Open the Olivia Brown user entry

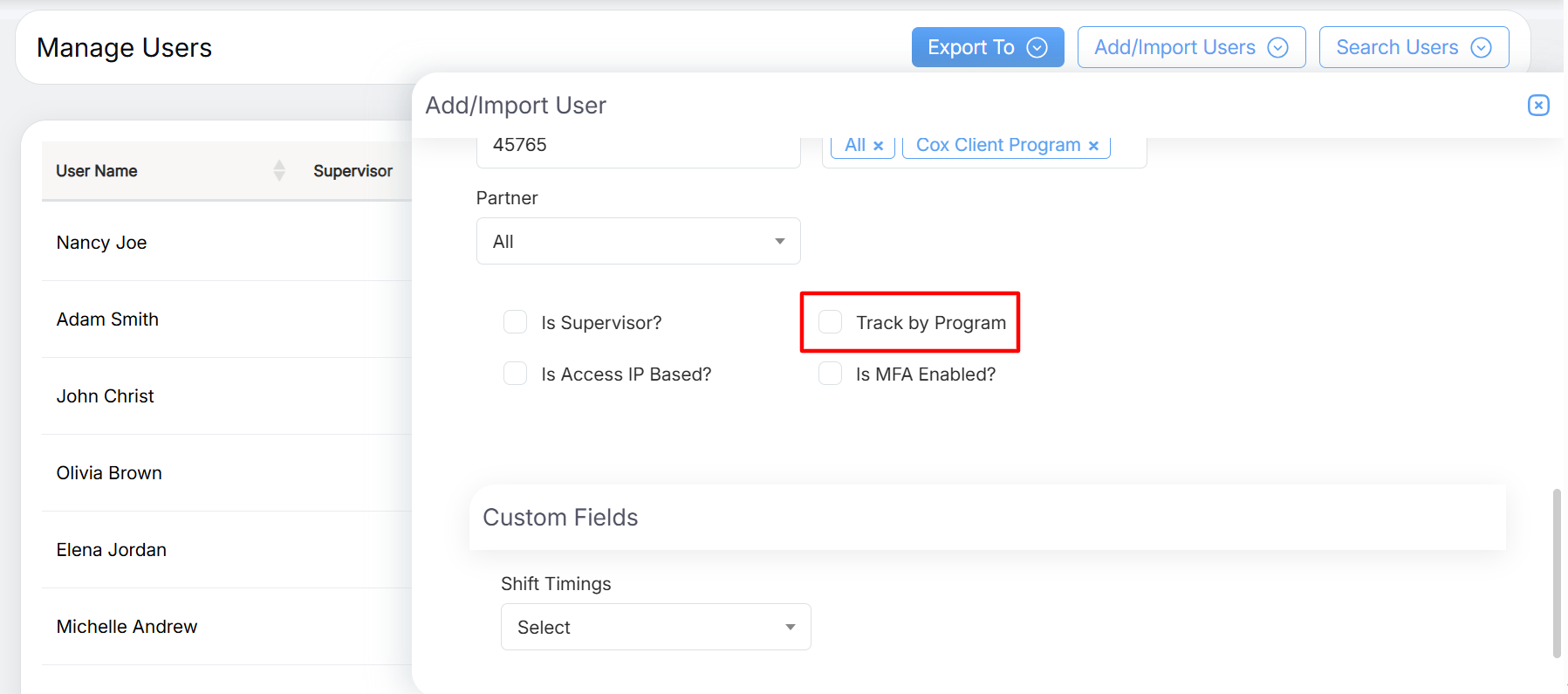(109, 473)
